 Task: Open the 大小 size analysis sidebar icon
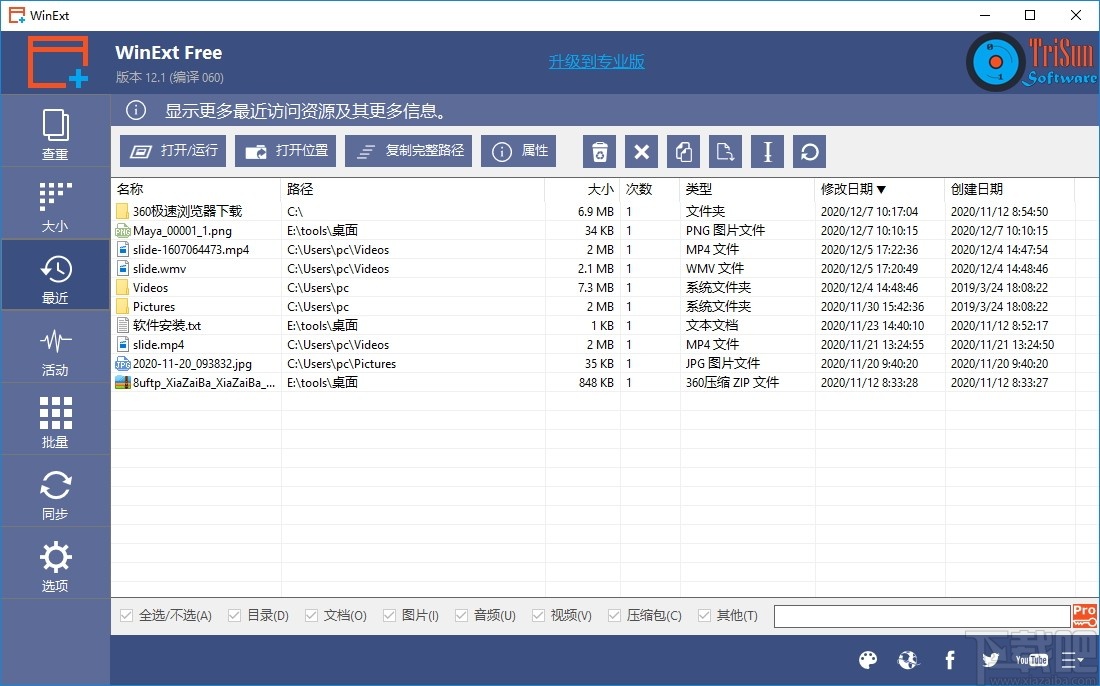55,203
